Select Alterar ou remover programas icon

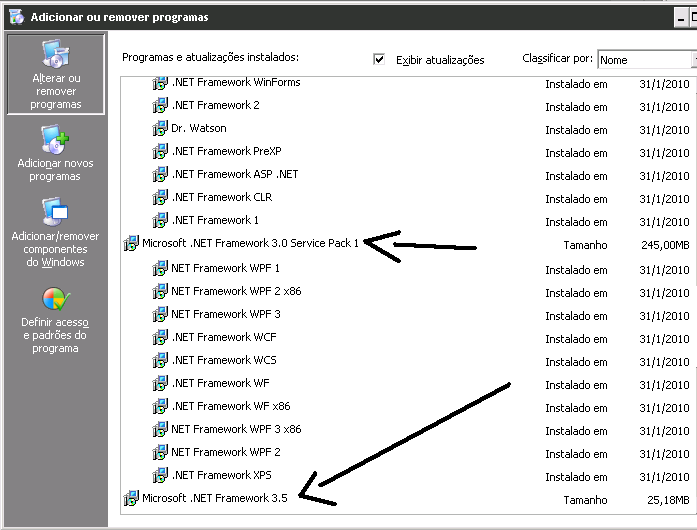pos(56,54)
